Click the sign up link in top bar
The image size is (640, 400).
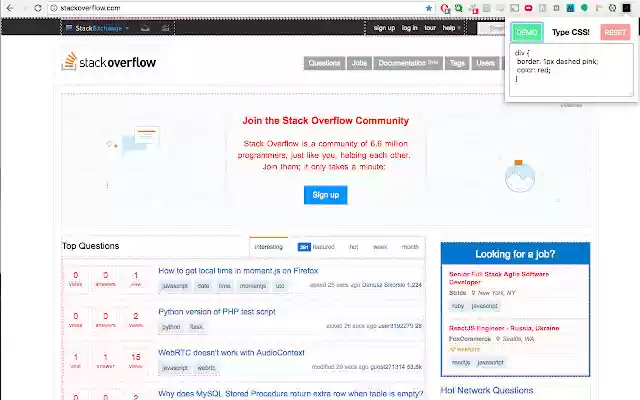384,28
